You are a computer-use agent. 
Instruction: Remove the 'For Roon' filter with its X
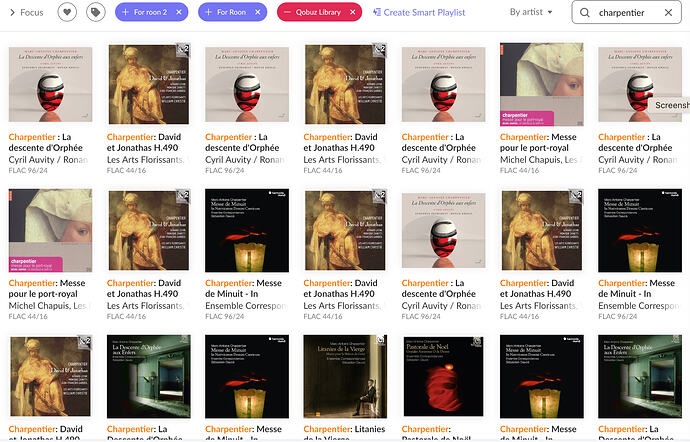coord(257,12)
